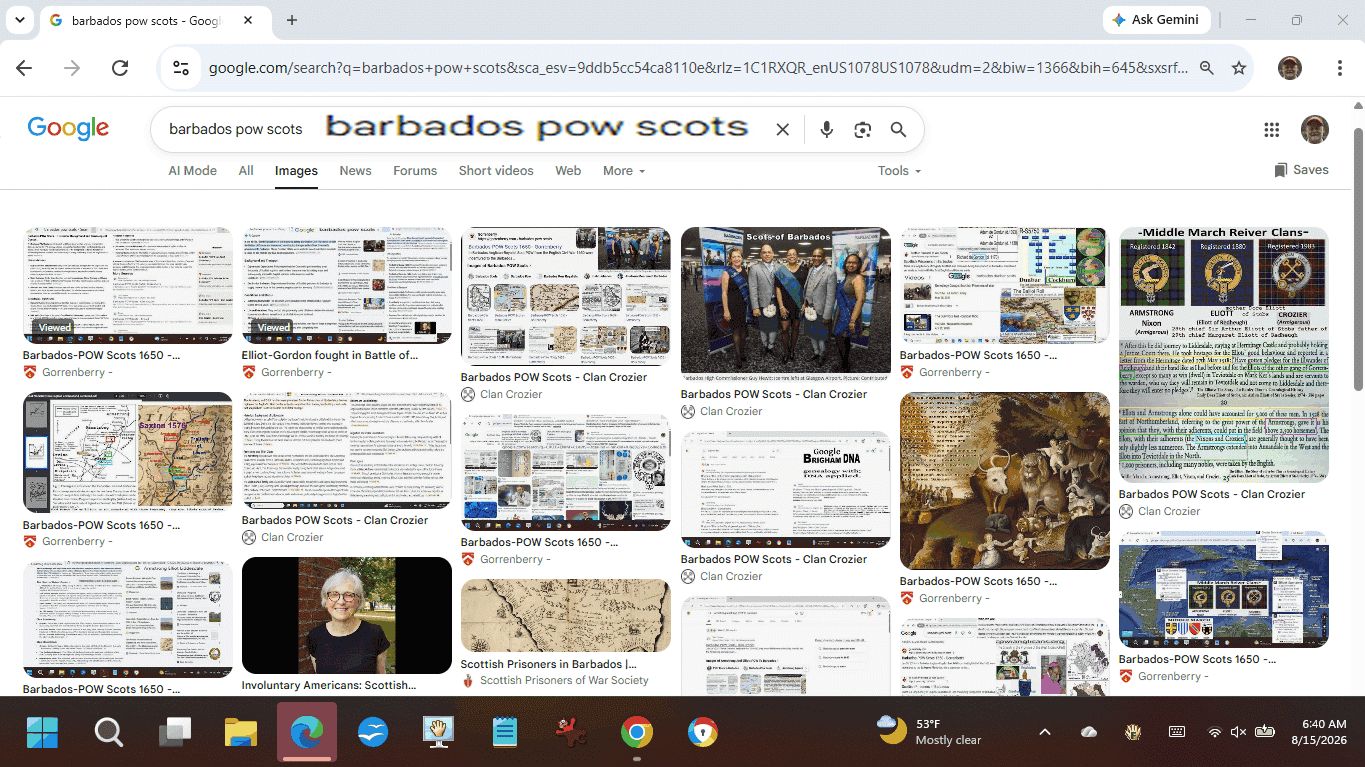Viewport: 1365px width, 767px height.
Task: Open 'Scottish Prisoners in Barbados |...' result title
Action: click(548, 664)
